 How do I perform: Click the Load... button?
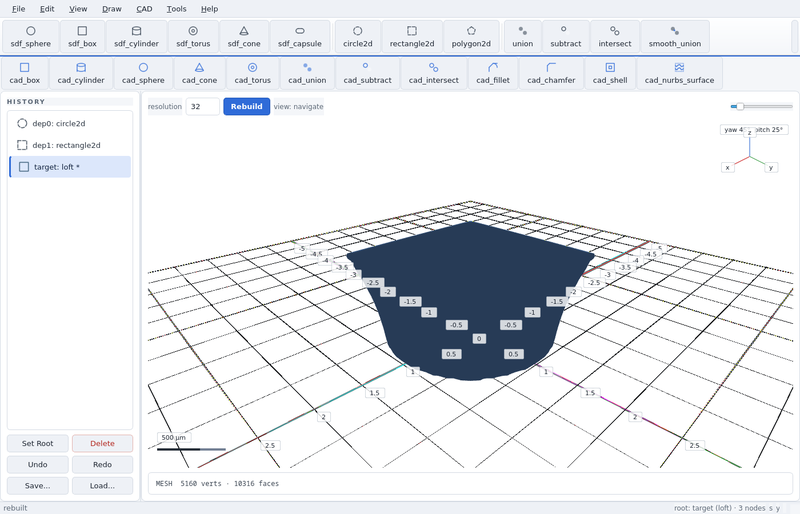103,486
